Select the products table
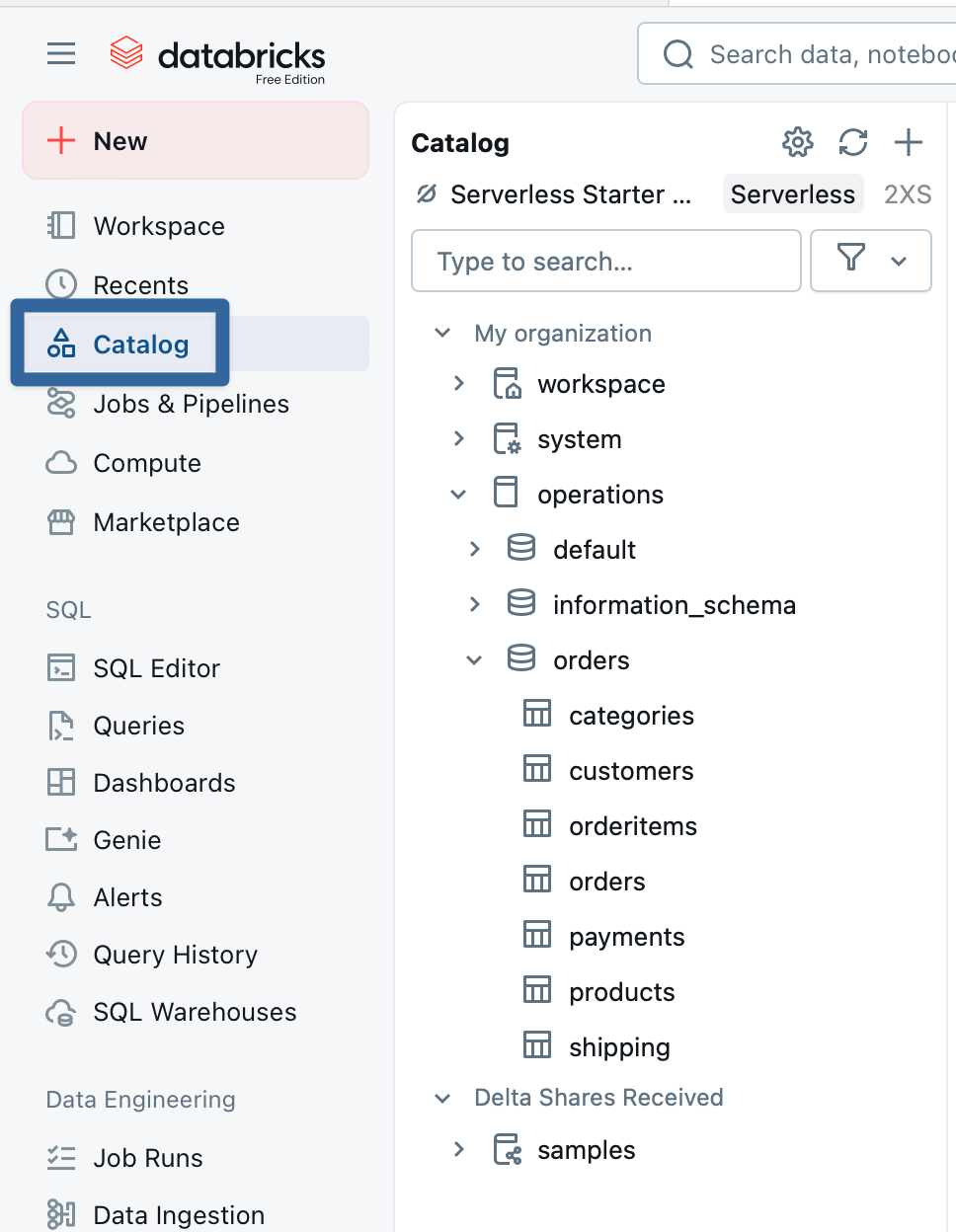The image size is (956, 1232). 622,992
